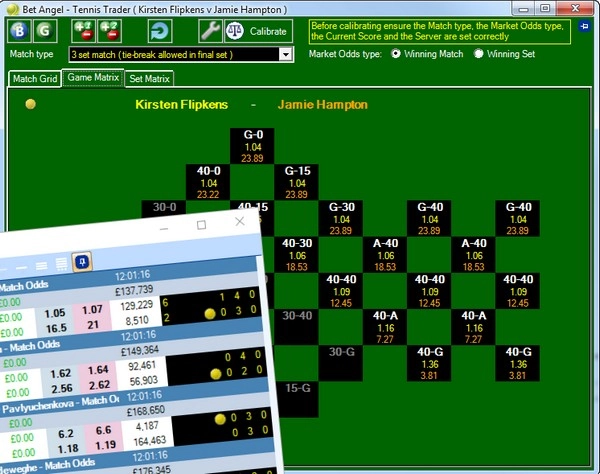This screenshot has width=600, height=474.
Task: Select the Winning Set radio button
Action: (x=478, y=54)
